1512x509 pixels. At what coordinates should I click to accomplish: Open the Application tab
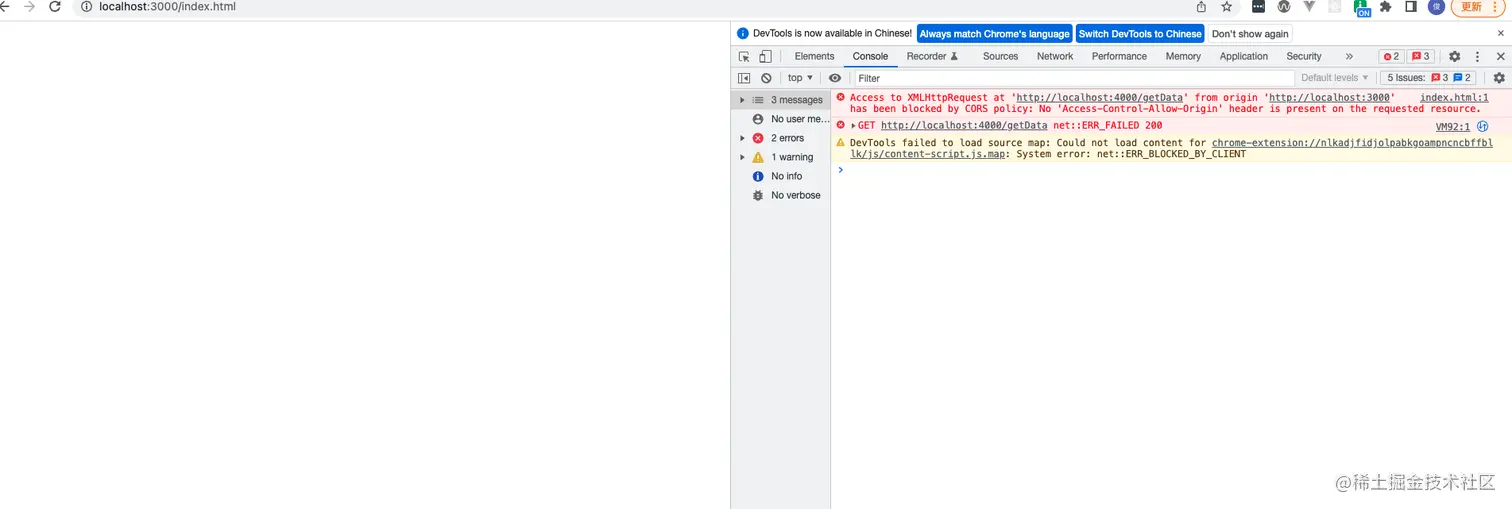coord(1244,57)
